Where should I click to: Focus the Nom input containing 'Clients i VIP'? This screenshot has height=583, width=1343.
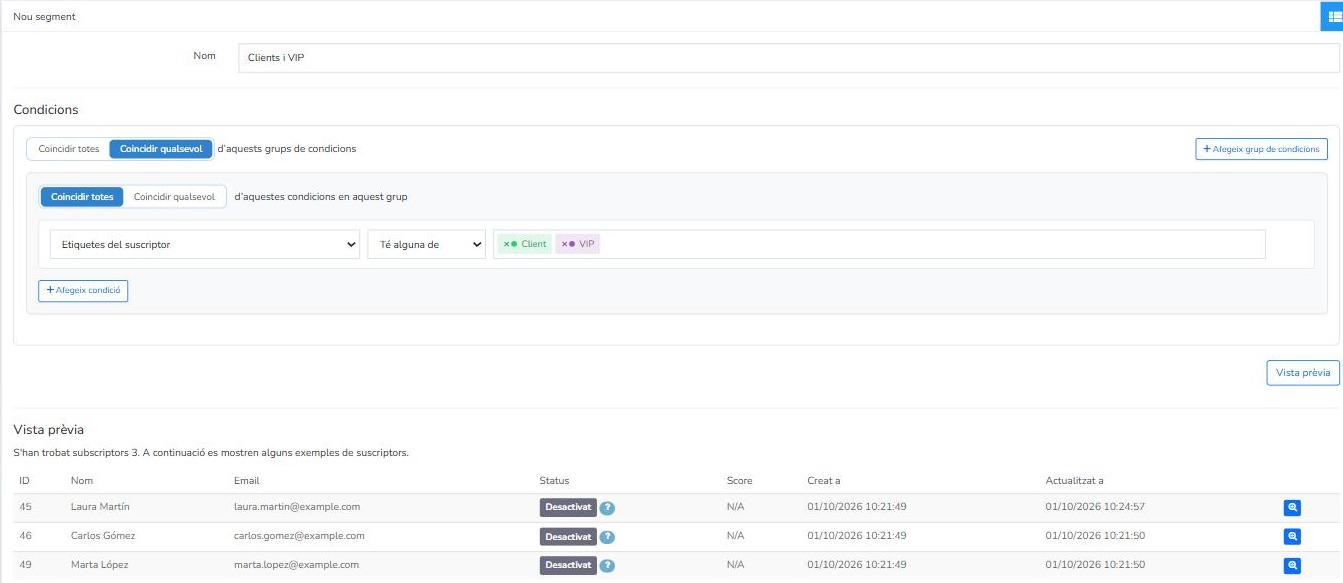click(x=789, y=58)
